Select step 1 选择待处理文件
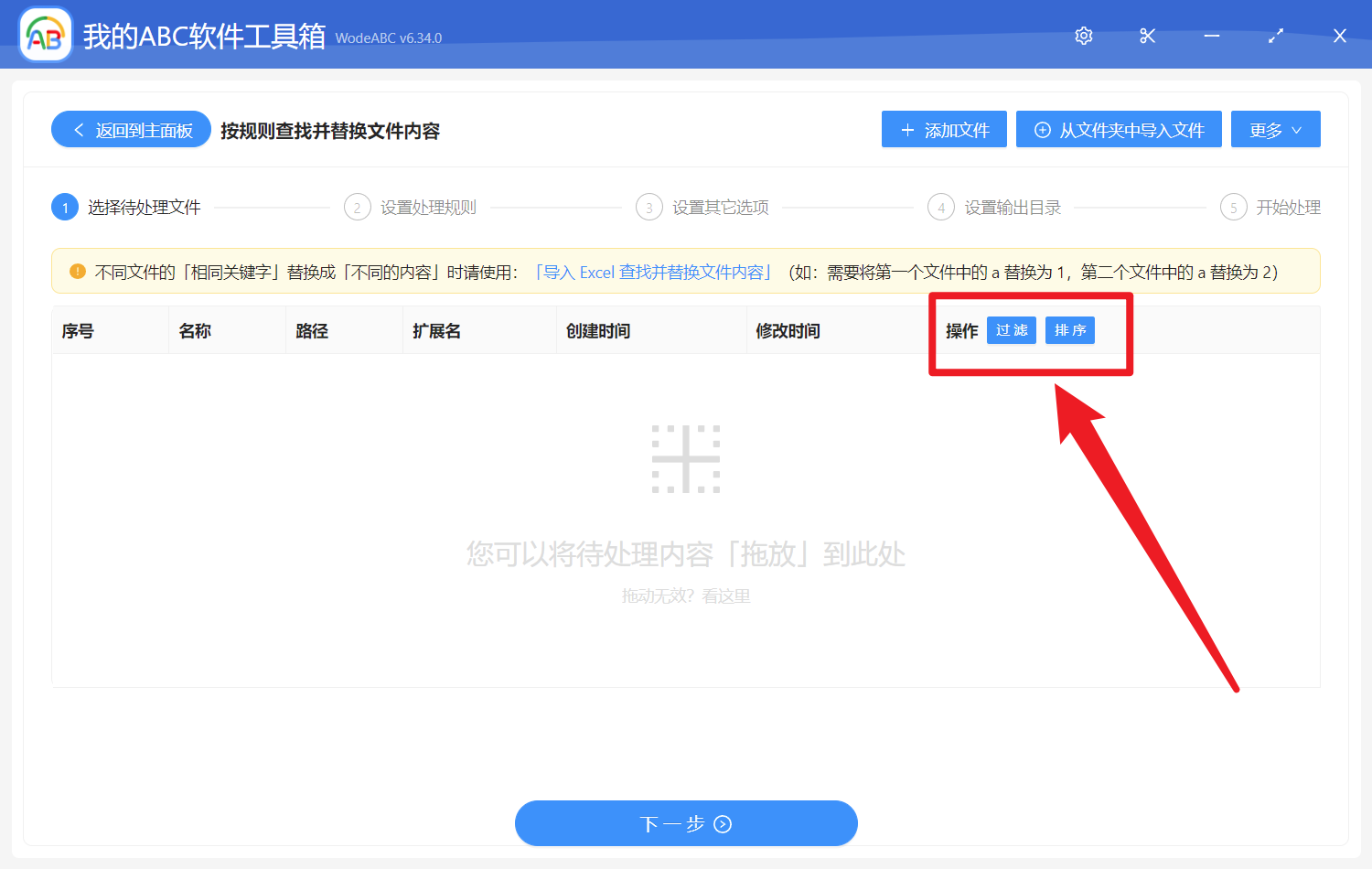1372x869 pixels. point(126,208)
